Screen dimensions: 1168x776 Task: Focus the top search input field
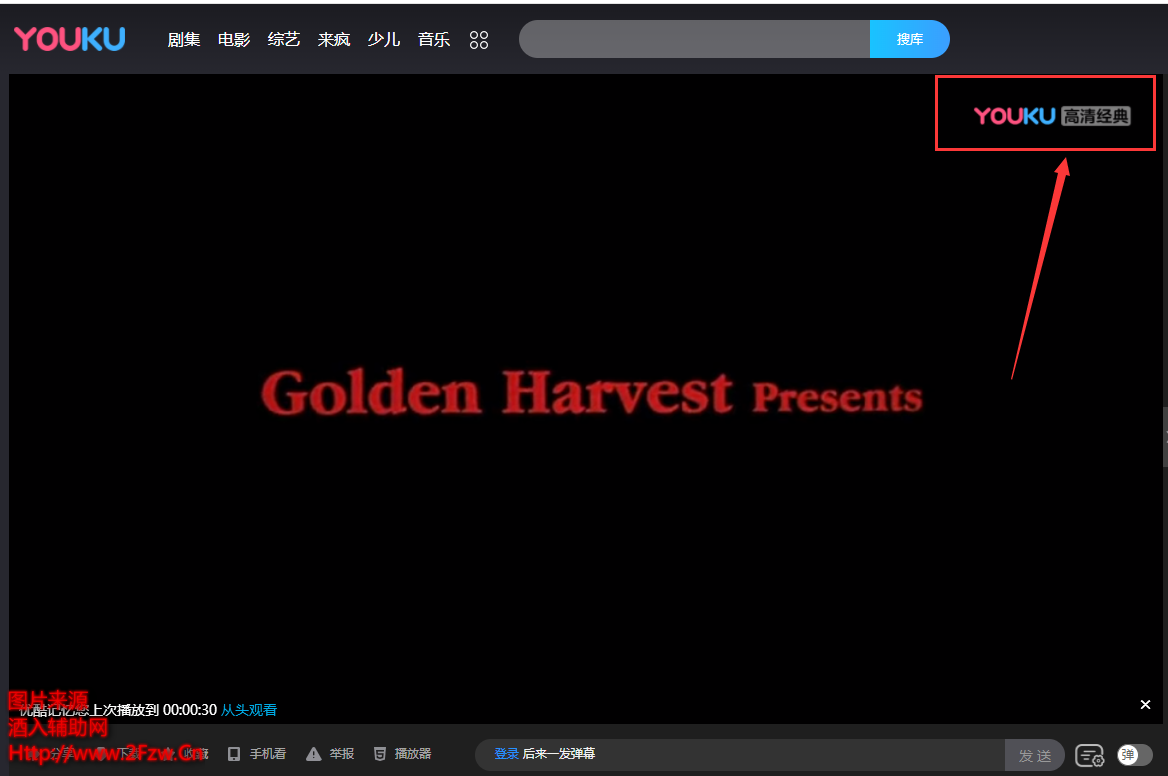(x=694, y=39)
